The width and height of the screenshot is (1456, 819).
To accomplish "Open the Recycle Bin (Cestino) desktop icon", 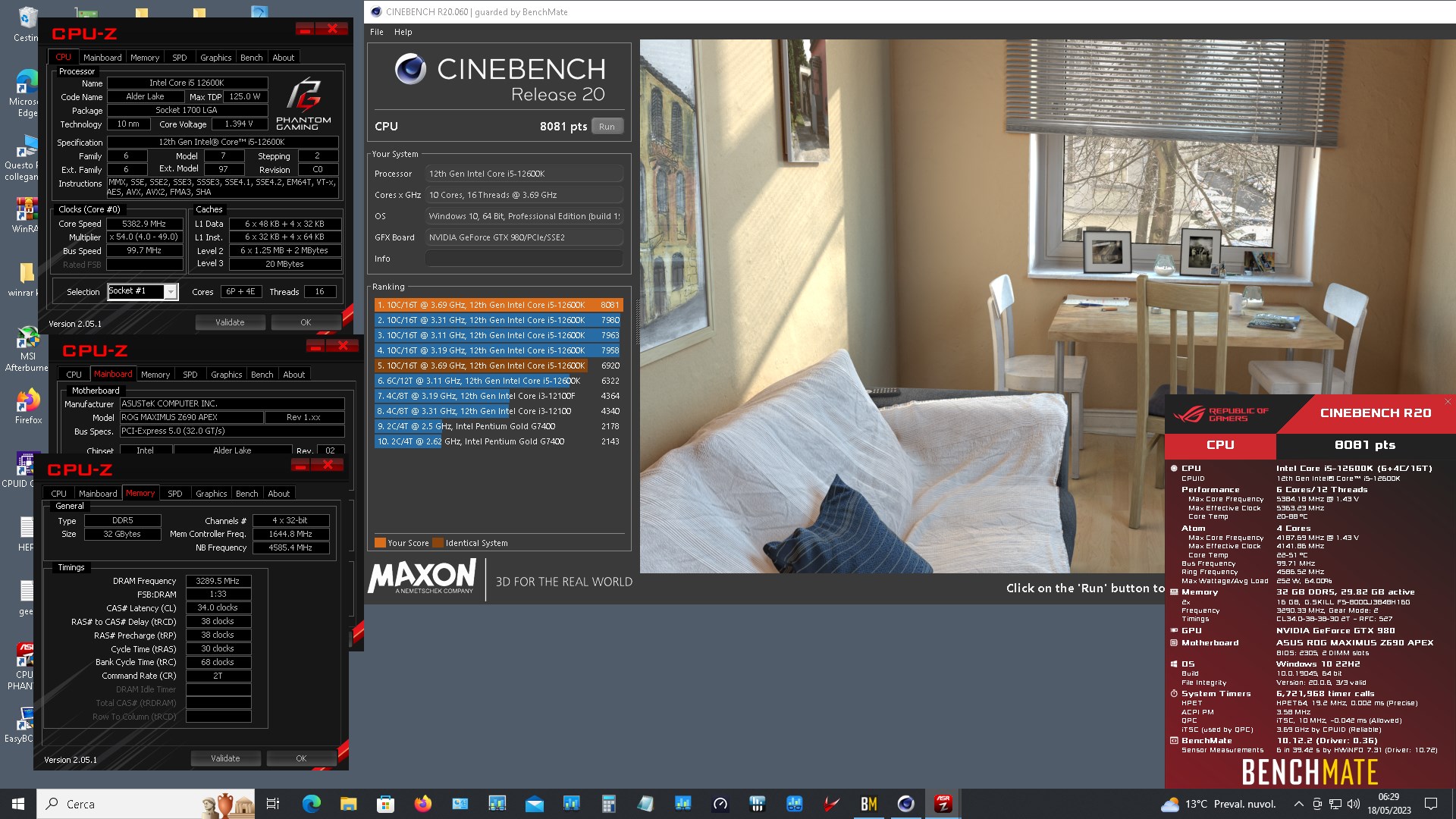I will click(x=27, y=24).
